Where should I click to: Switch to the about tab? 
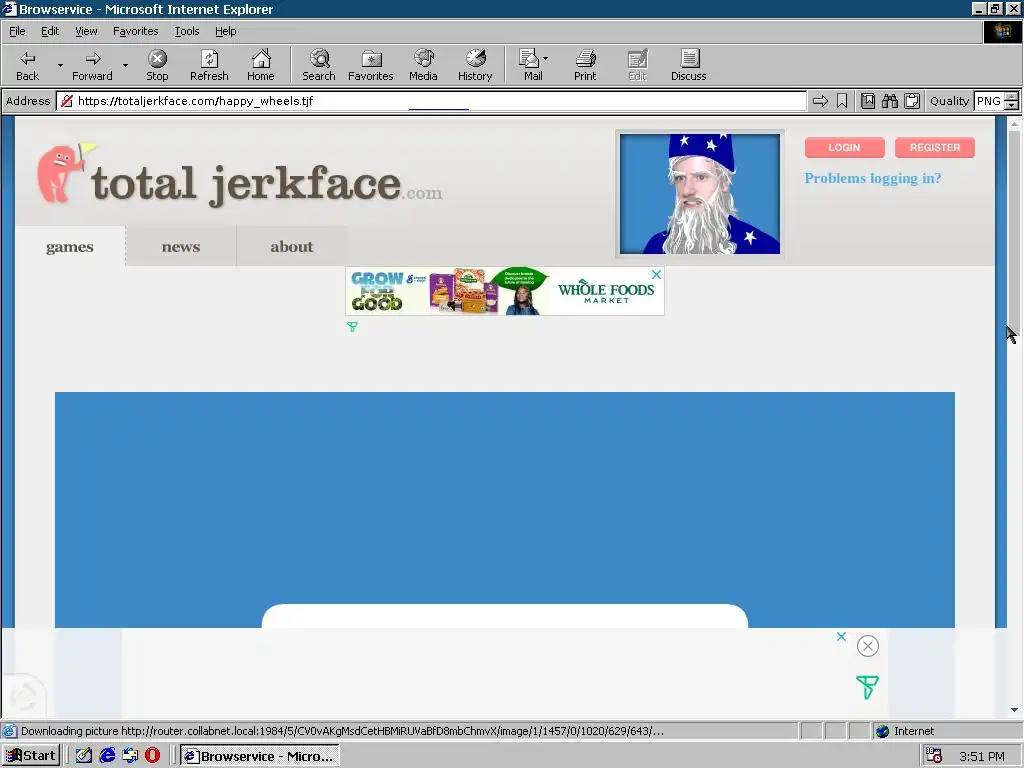[292, 246]
